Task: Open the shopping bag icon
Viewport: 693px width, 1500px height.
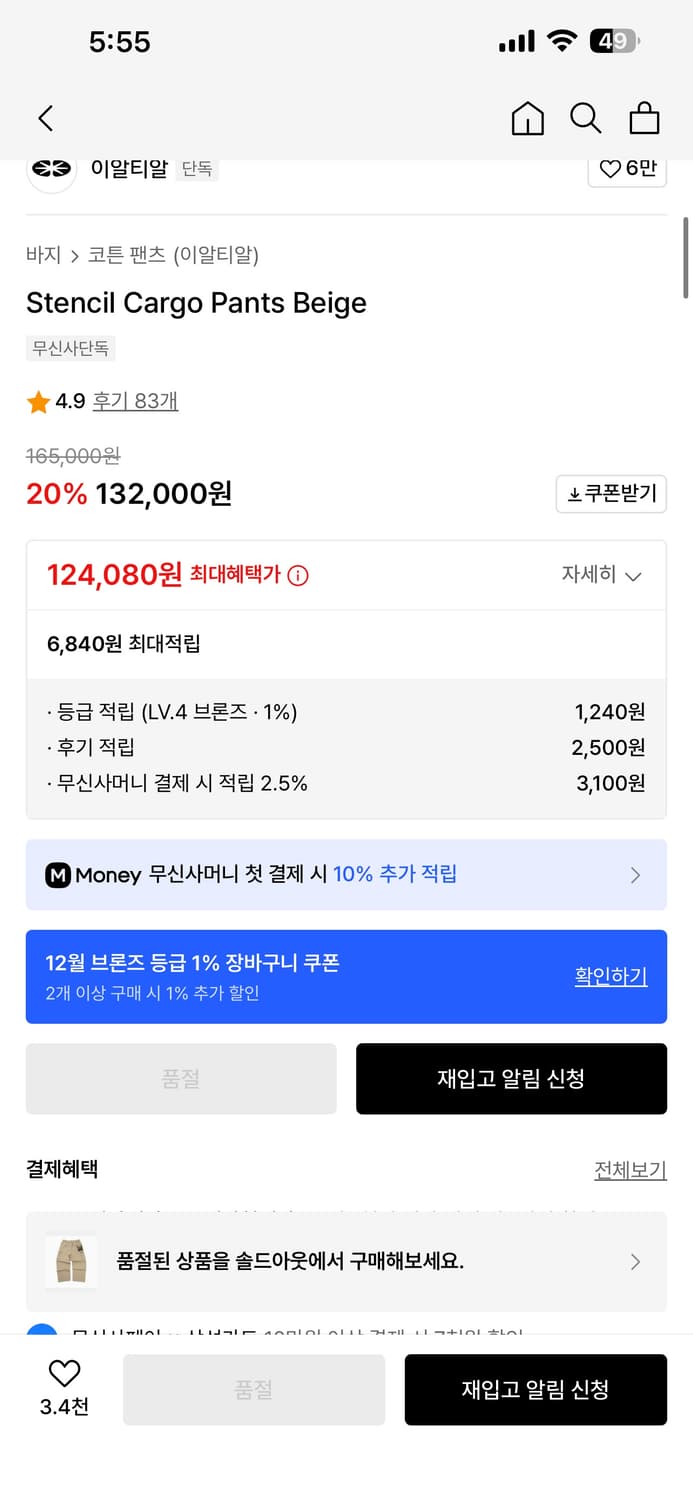Action: pyautogui.click(x=644, y=117)
